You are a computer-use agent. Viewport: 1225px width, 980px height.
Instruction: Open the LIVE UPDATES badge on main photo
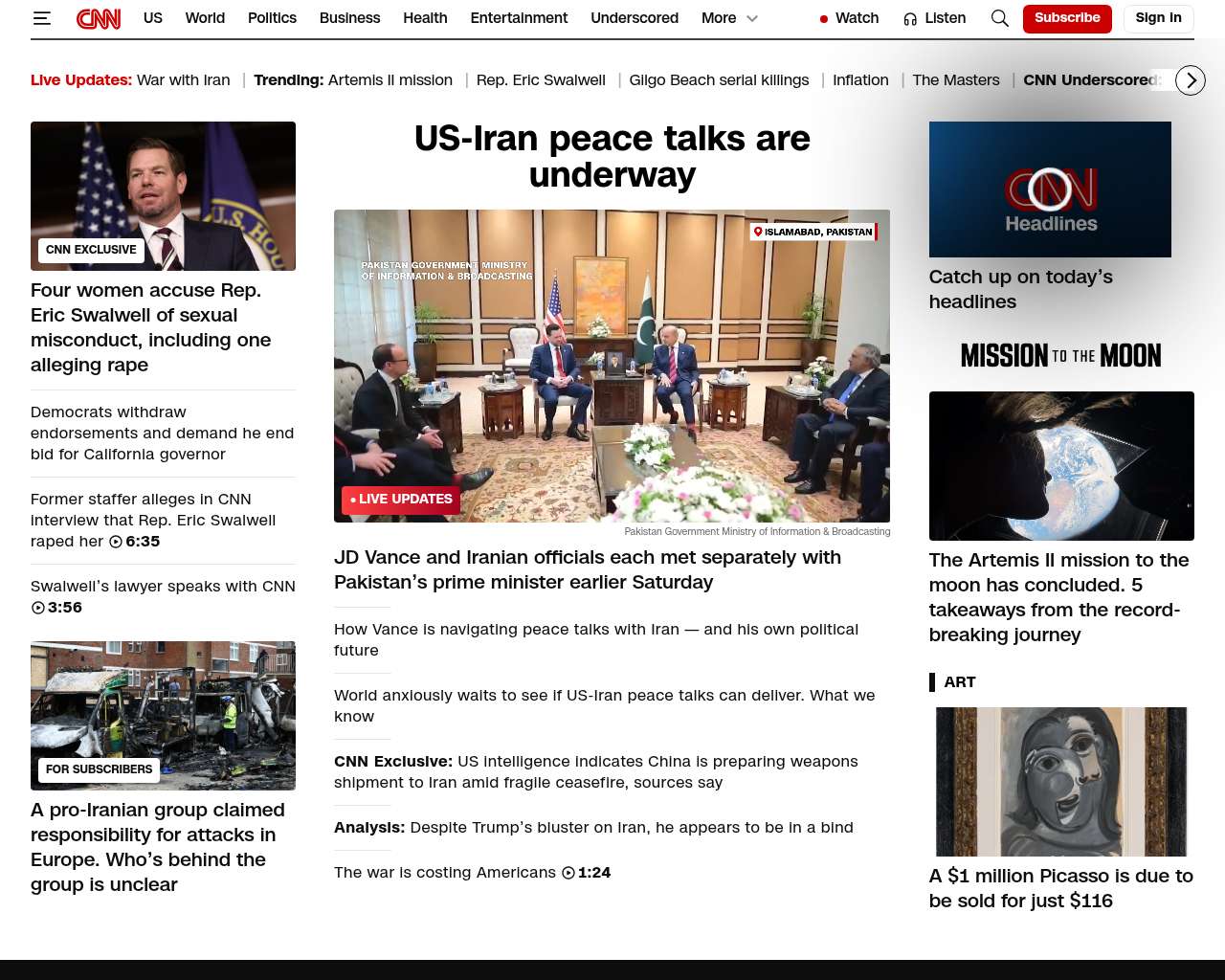click(x=401, y=500)
